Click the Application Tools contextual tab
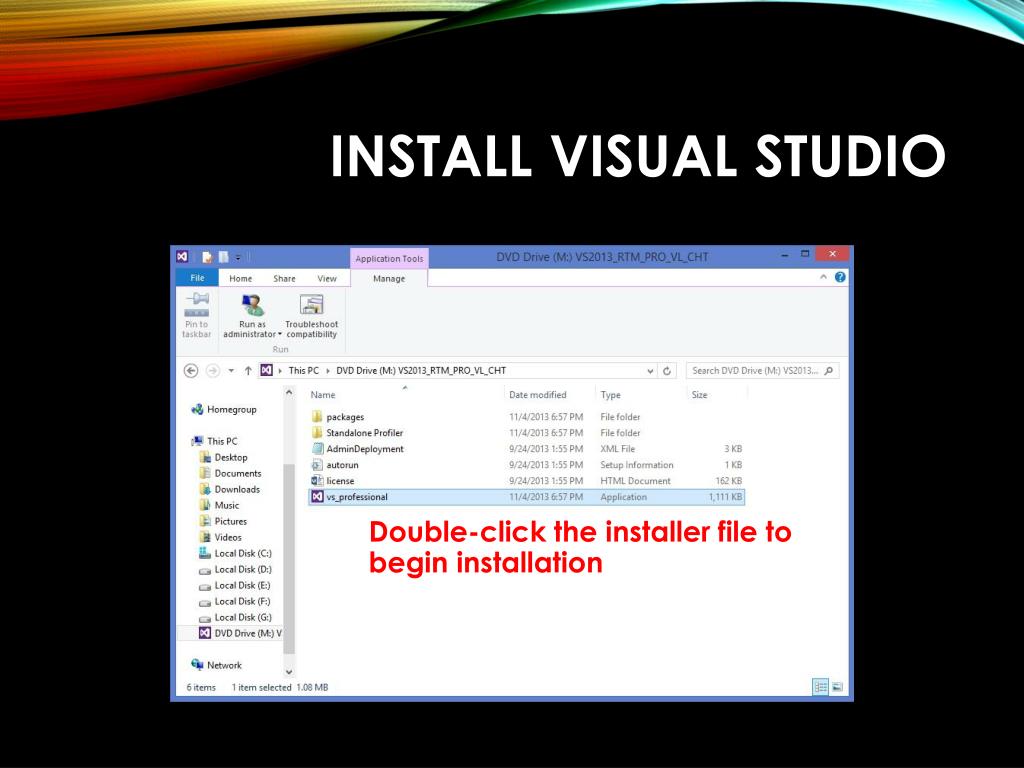The height and width of the screenshot is (768, 1024). (x=389, y=259)
